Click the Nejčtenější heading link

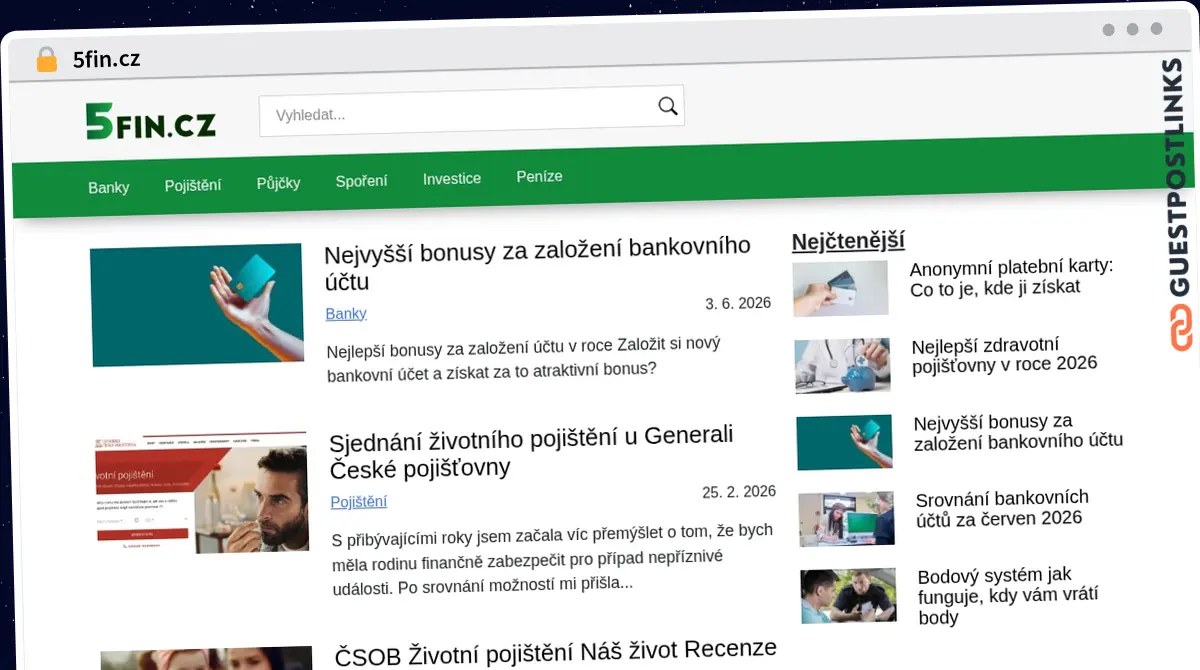[x=848, y=241]
